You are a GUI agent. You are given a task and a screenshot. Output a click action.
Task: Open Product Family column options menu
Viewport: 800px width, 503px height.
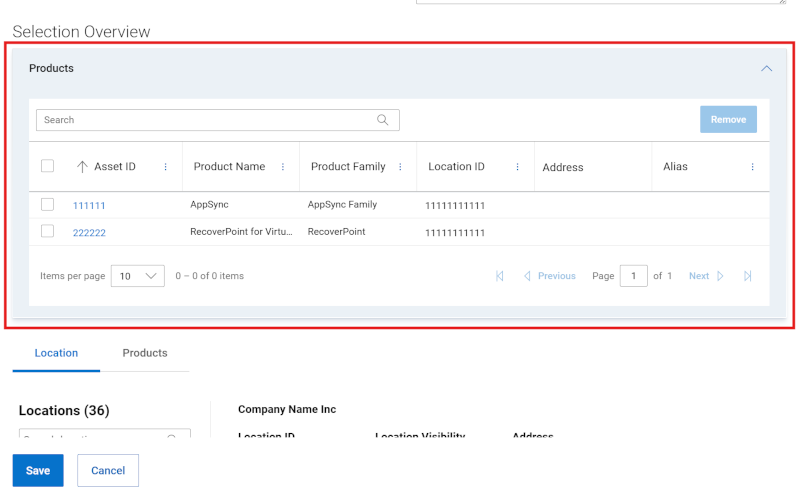[400, 167]
